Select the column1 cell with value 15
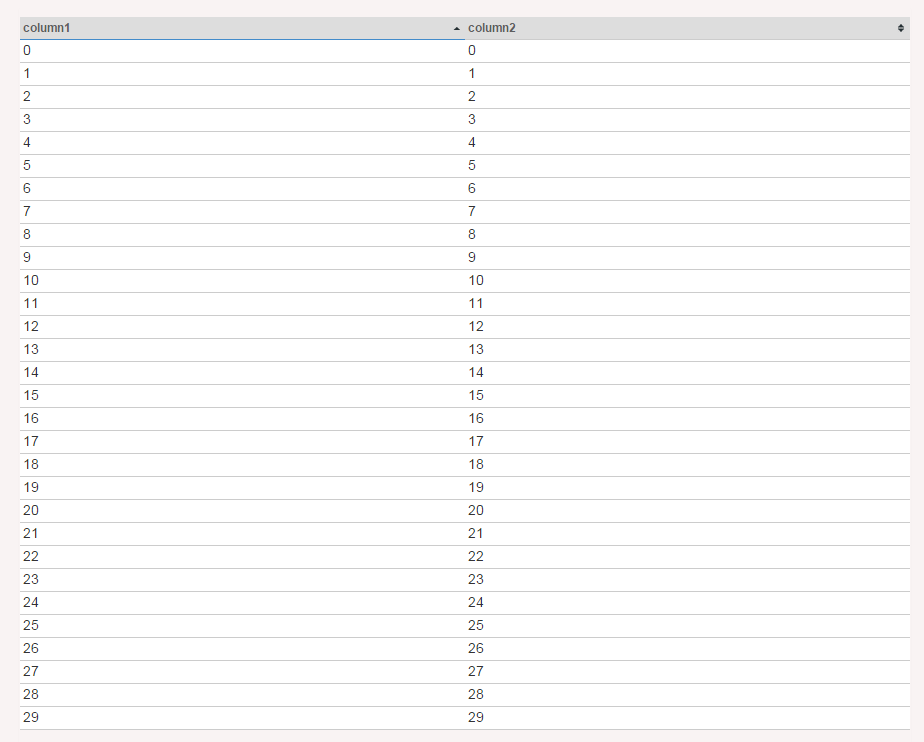The image size is (924, 742). pyautogui.click(x=242, y=396)
